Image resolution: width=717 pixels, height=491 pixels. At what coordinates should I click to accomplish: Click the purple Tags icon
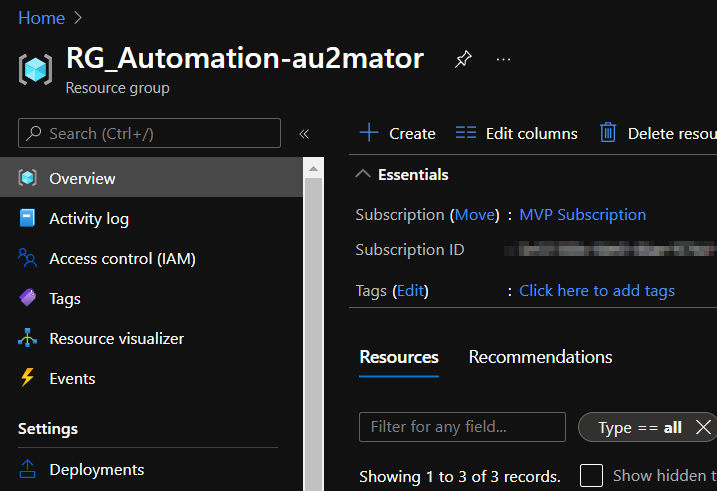click(x=27, y=298)
